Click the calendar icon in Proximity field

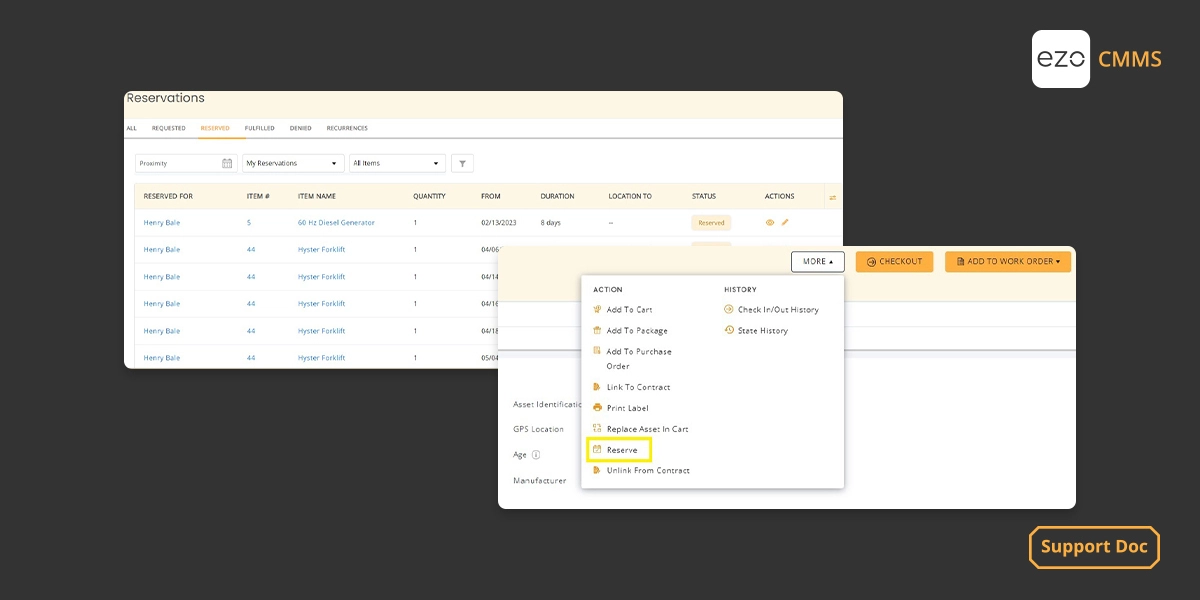pos(227,163)
